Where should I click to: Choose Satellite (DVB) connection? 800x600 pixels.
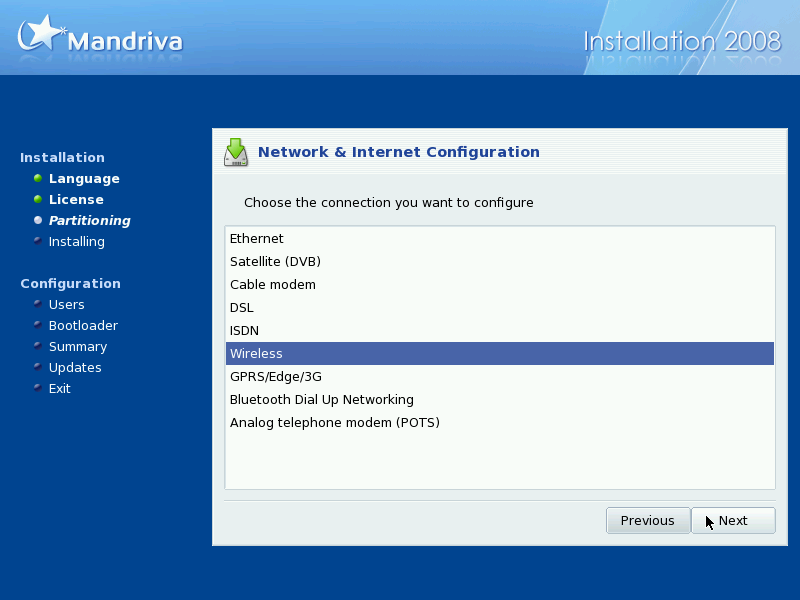click(x=499, y=261)
